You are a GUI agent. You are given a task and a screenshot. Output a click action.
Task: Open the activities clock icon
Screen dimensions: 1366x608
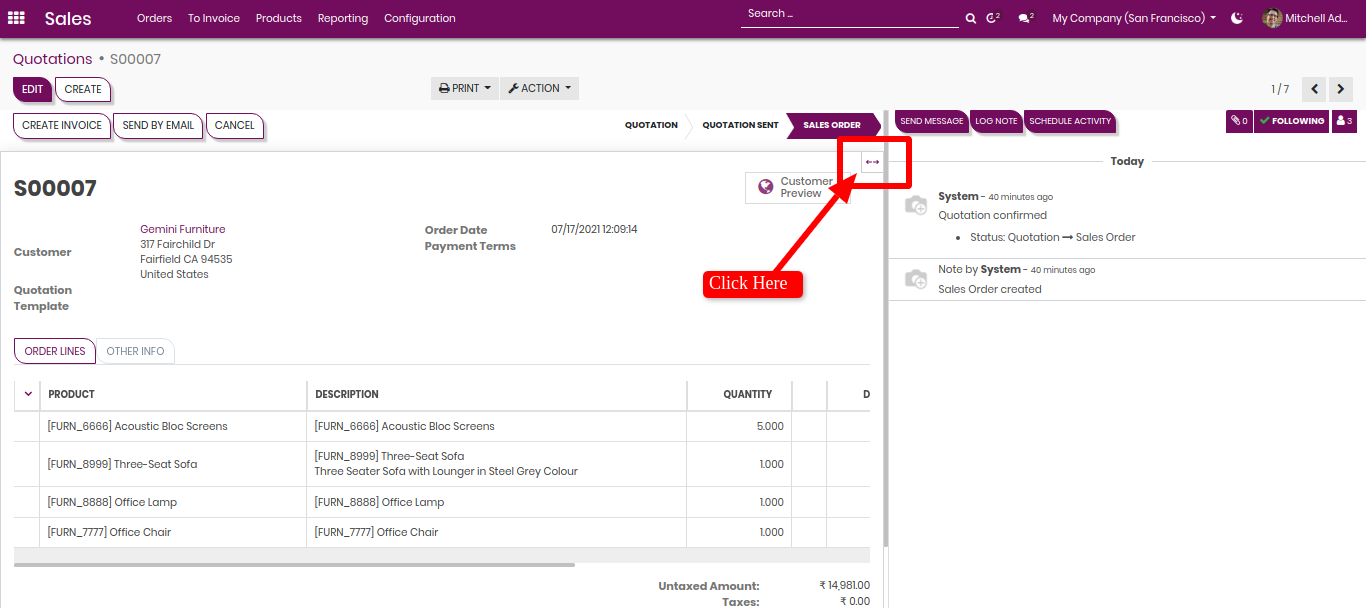[x=993, y=18]
